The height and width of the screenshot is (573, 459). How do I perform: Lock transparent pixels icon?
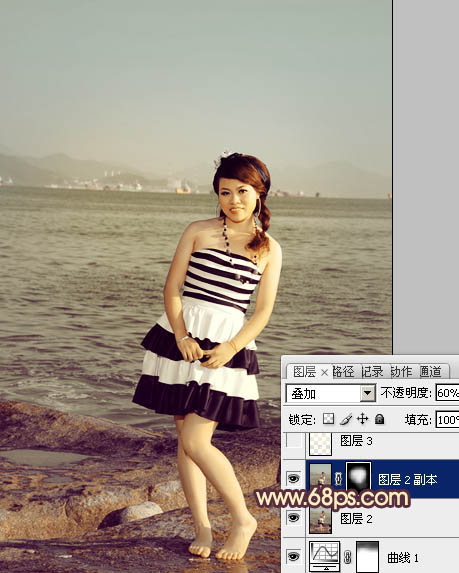tap(328, 419)
